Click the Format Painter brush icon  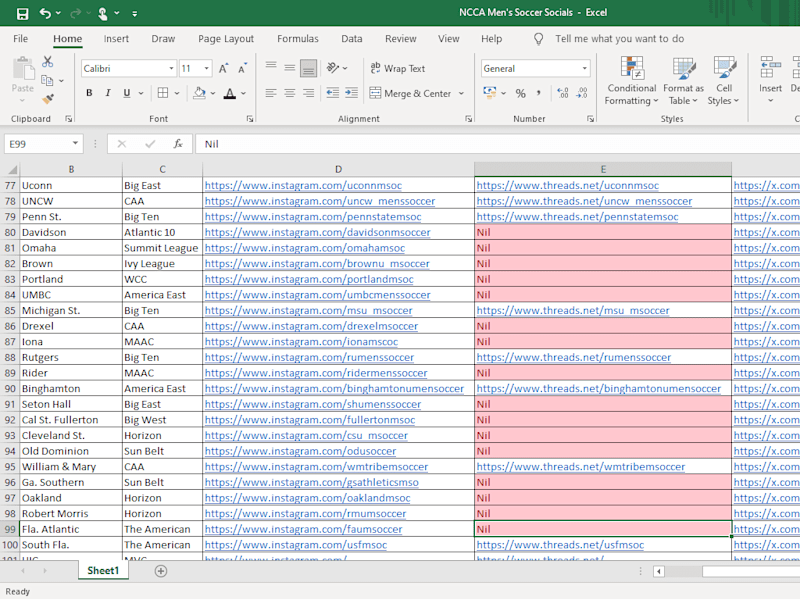pos(47,98)
